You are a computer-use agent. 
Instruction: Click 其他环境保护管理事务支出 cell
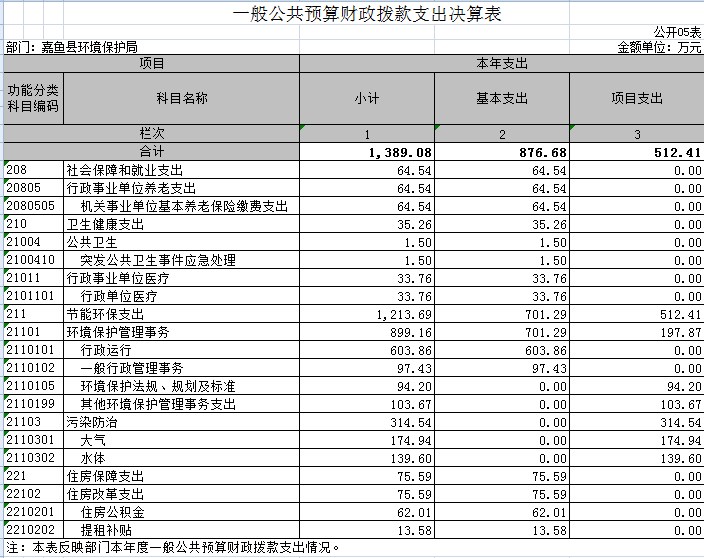tap(182, 404)
